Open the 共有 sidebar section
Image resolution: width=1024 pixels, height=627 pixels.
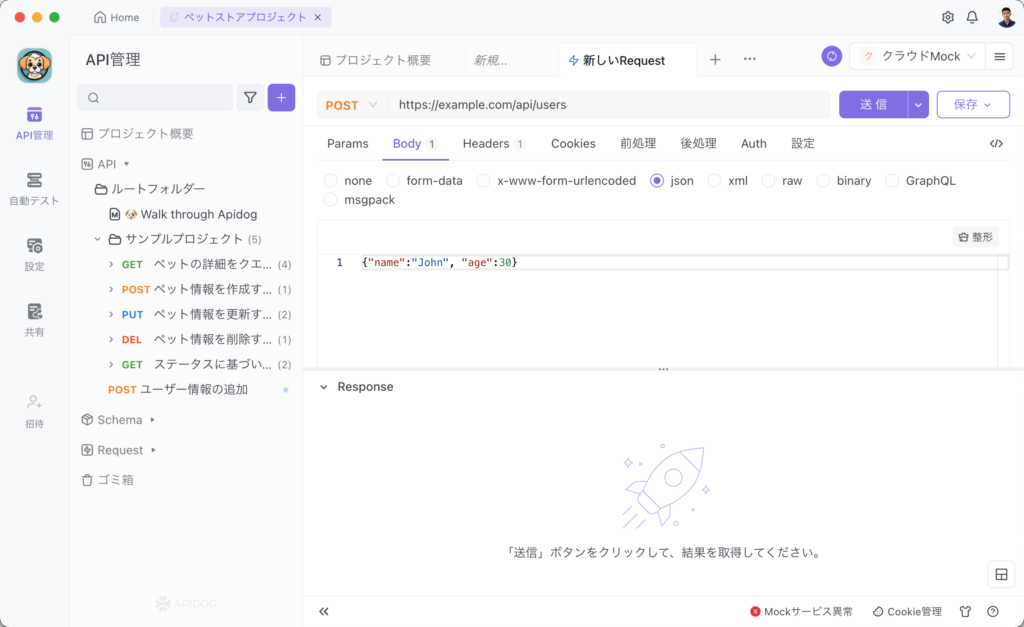[34, 318]
